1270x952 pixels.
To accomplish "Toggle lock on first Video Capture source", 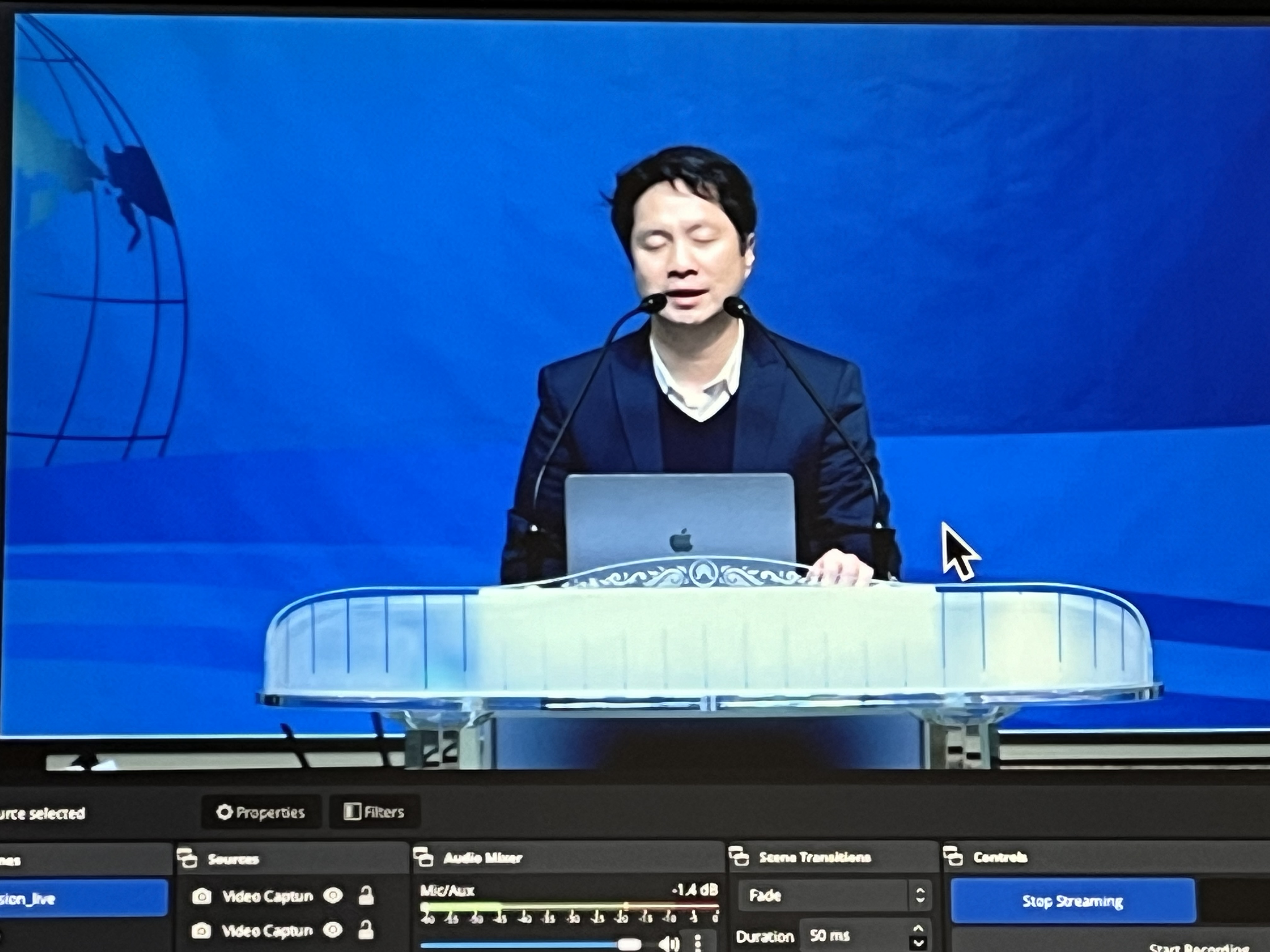I will pos(366,895).
